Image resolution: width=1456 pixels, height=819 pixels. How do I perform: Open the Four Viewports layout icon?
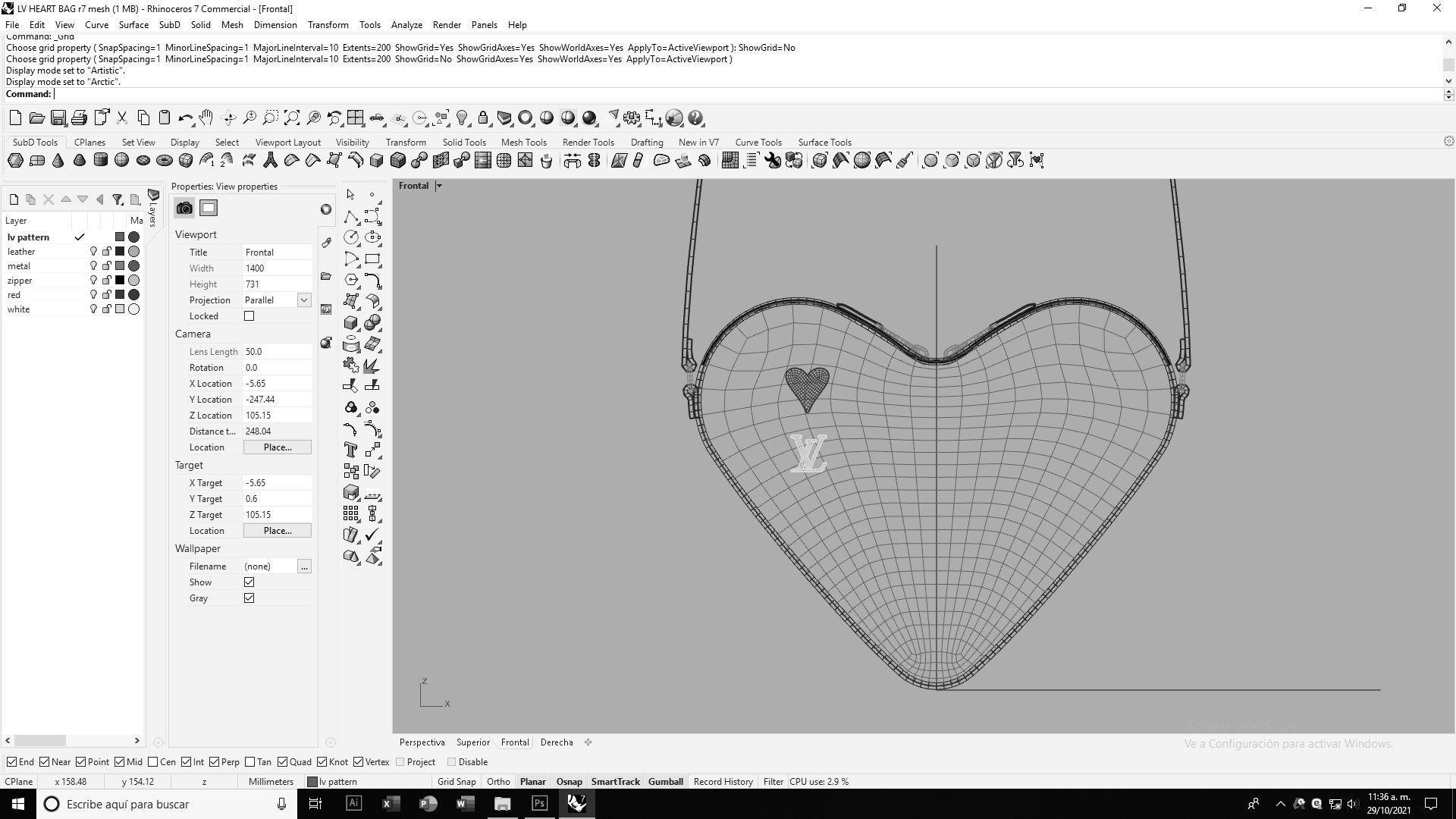[x=356, y=118]
